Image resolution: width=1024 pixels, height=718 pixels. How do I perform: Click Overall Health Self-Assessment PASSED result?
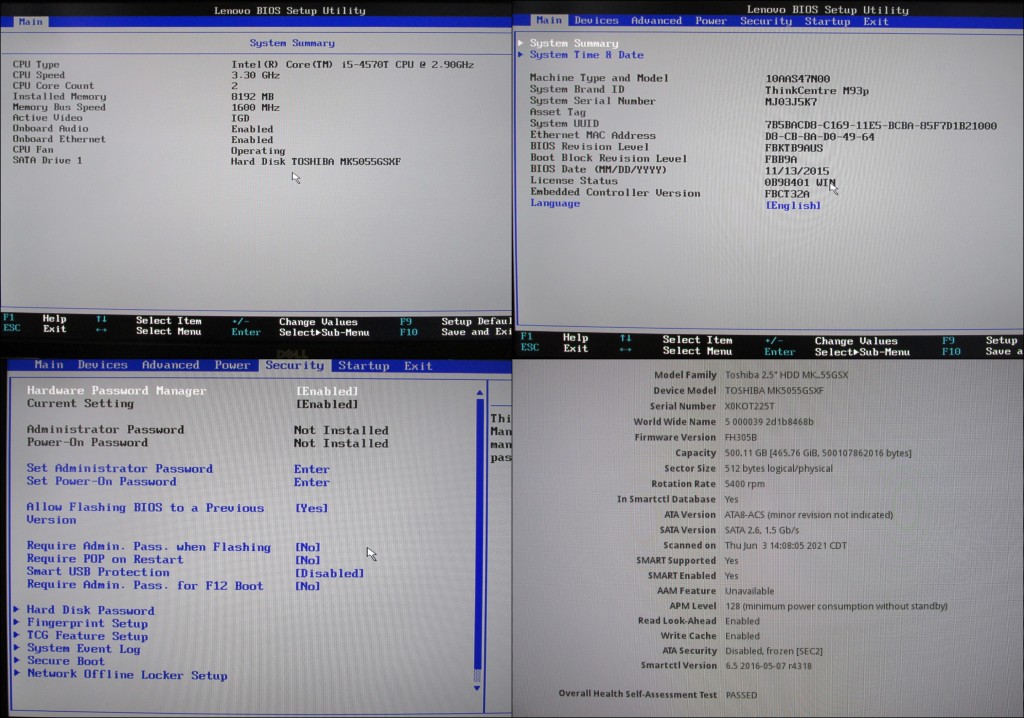[x=741, y=695]
